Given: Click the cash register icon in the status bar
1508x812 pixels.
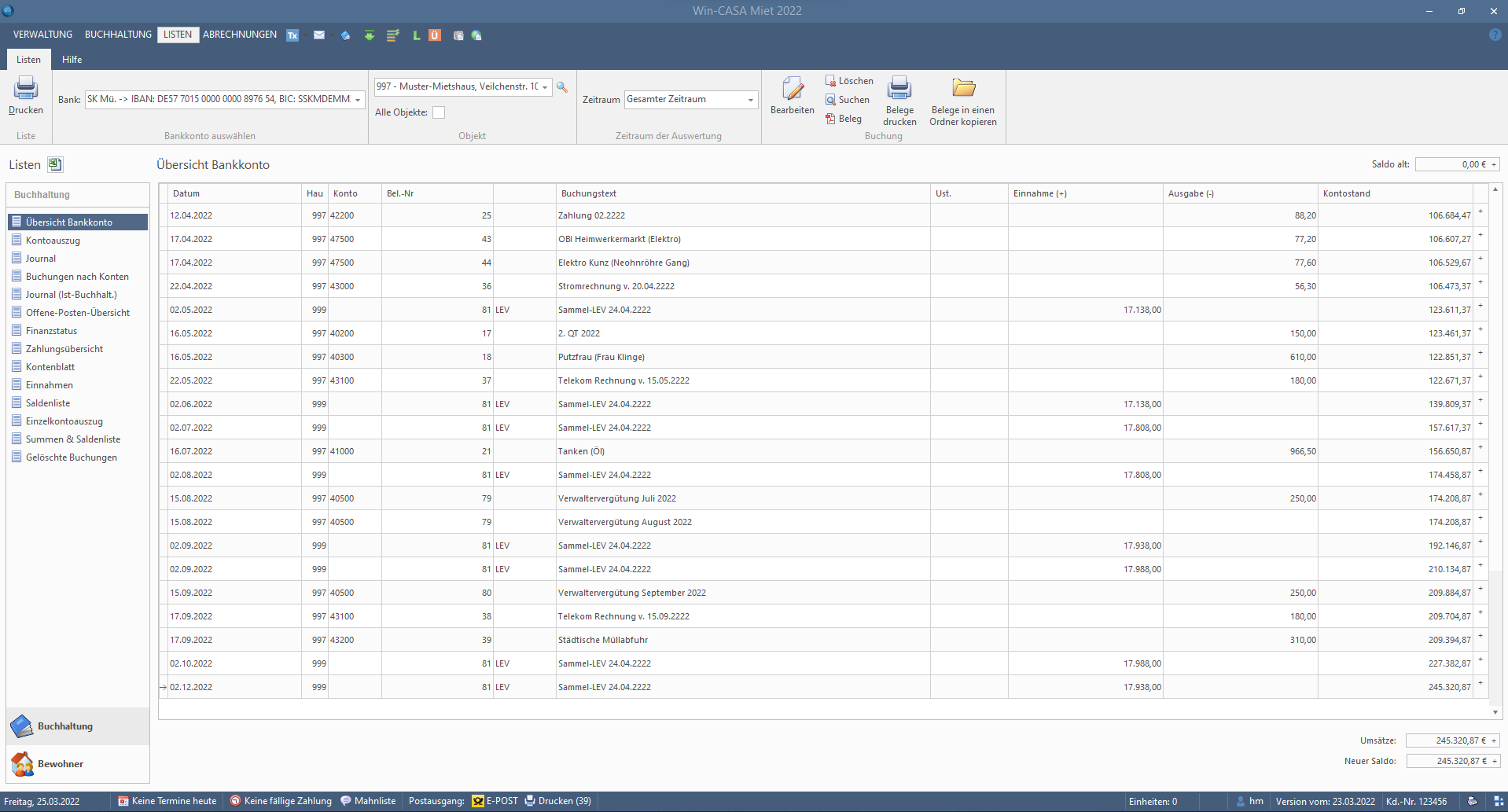Looking at the screenshot, I should 1473,801.
